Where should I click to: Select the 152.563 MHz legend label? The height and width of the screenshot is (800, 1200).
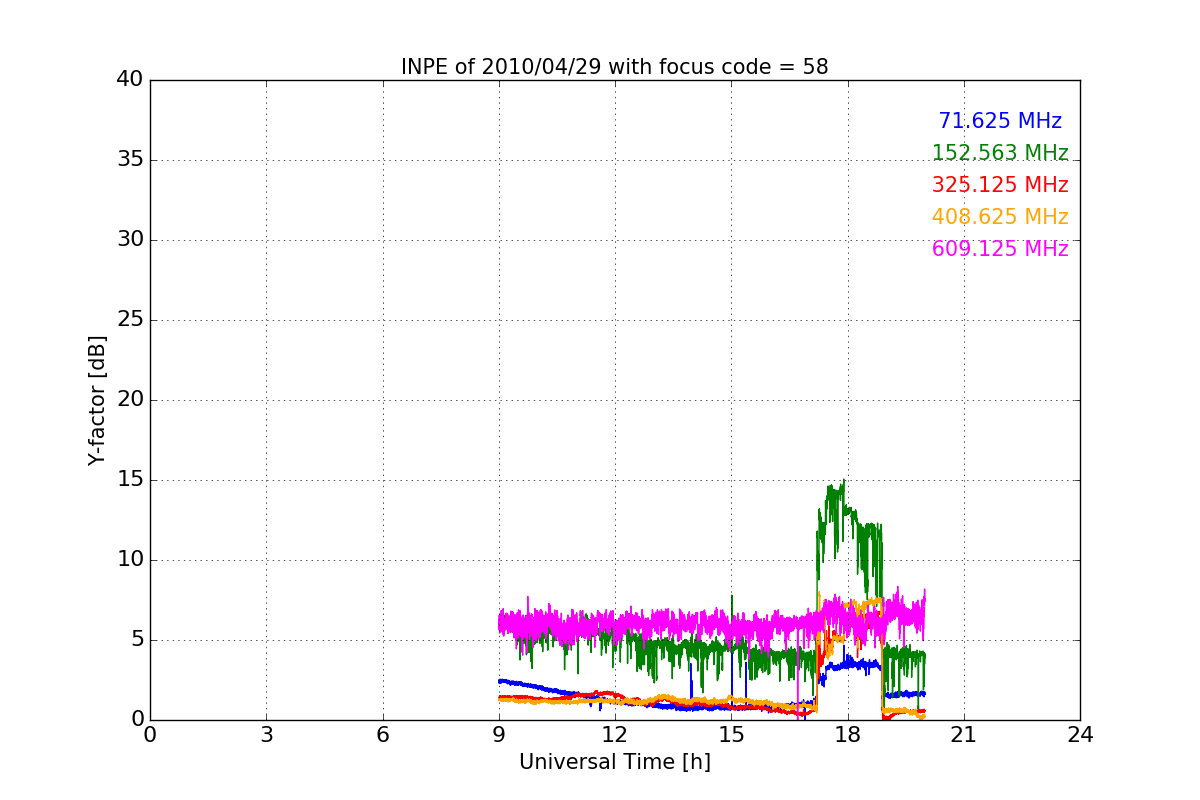pyautogui.click(x=1000, y=153)
